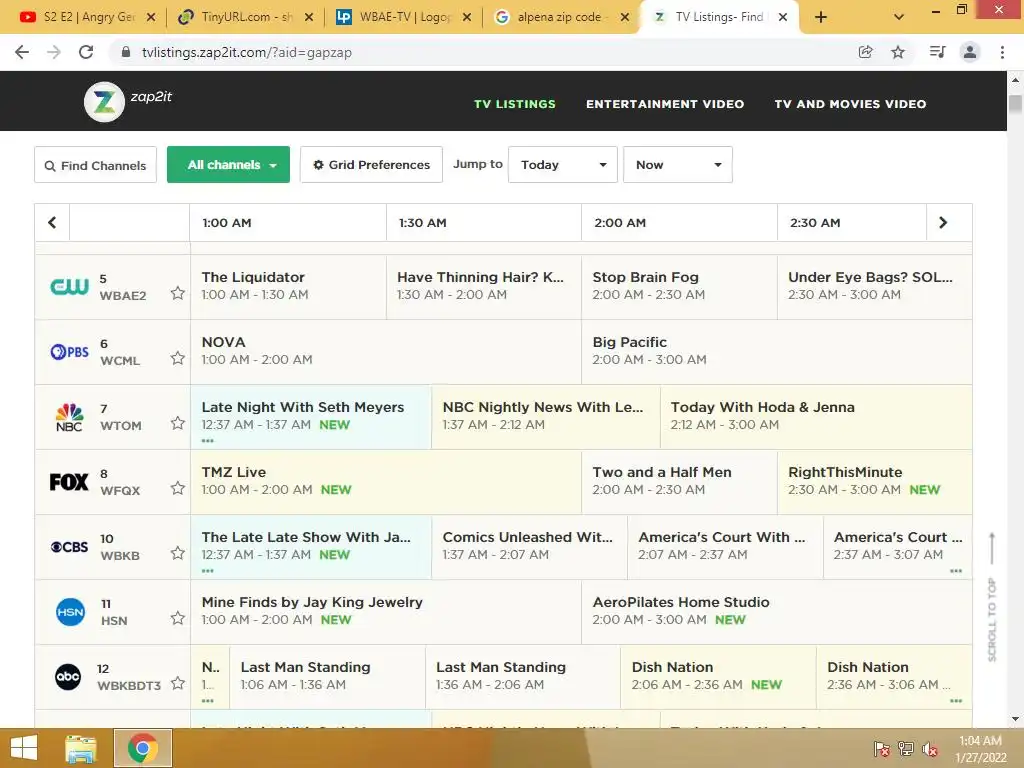Click the zap2it logo

tap(128, 101)
